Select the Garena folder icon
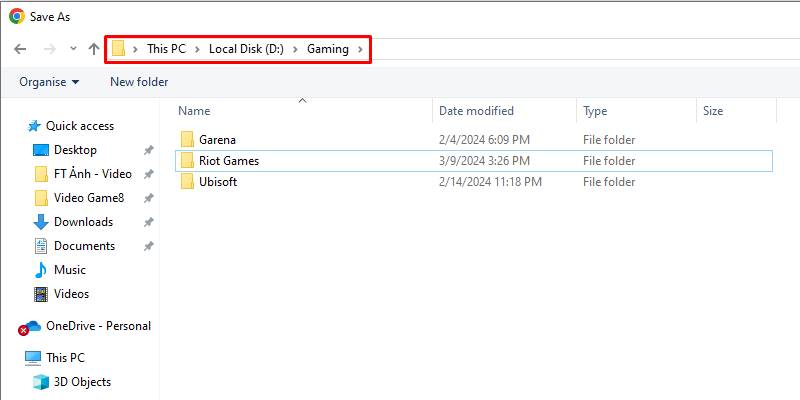The height and width of the screenshot is (400, 800). pyautogui.click(x=186, y=140)
